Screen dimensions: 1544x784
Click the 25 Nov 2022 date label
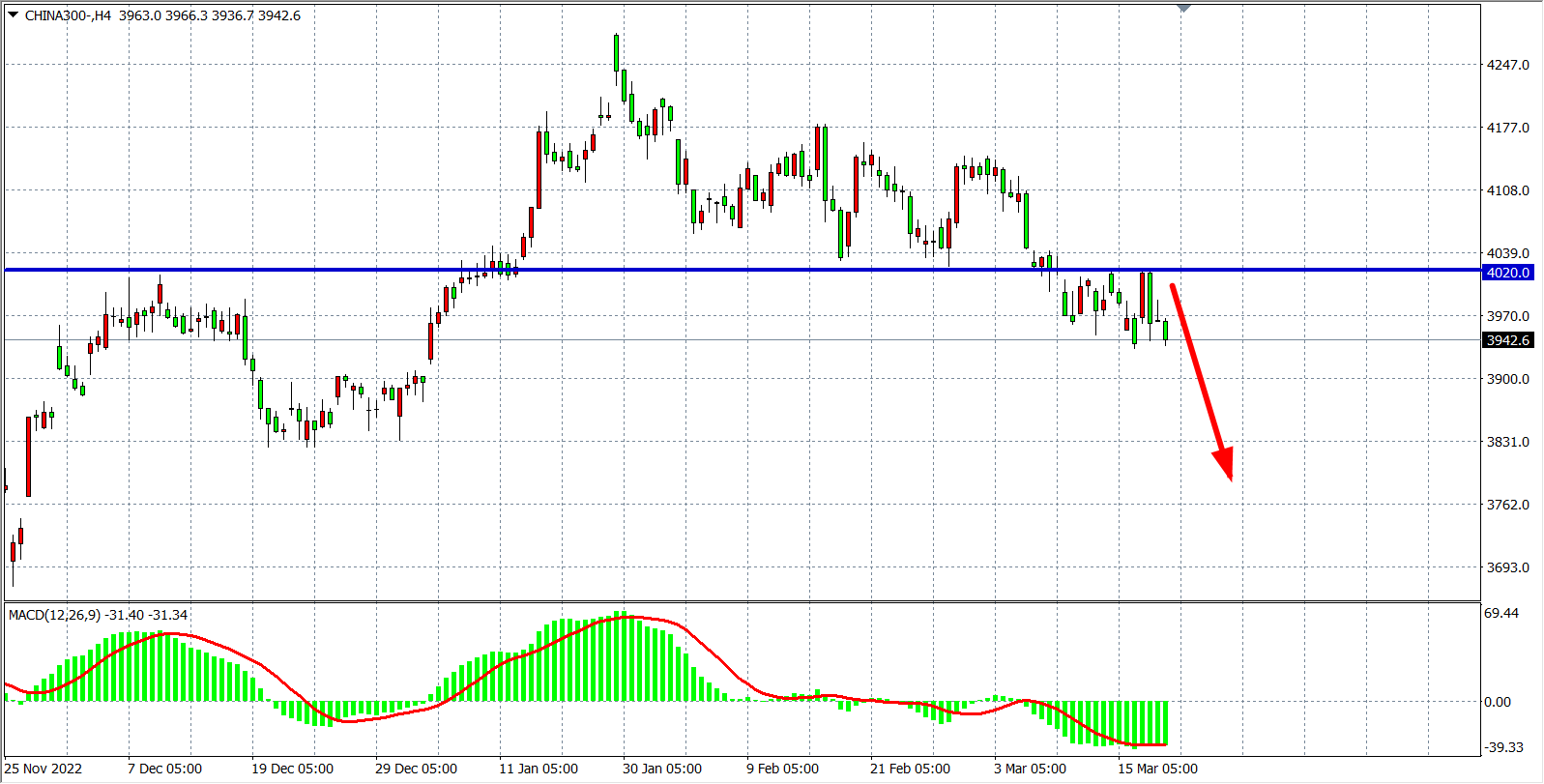(44, 769)
